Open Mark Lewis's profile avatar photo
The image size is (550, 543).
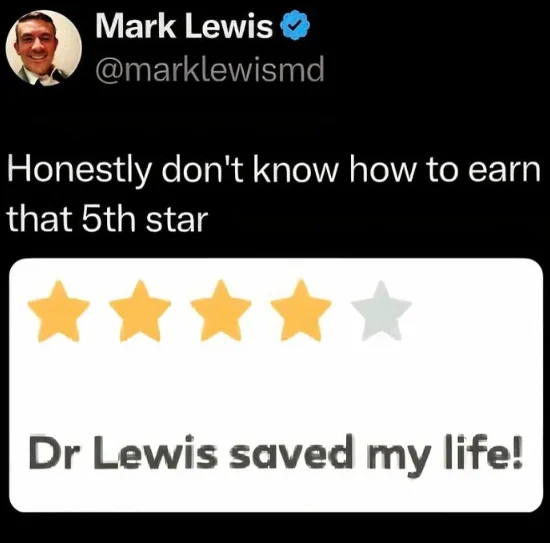pos(44,48)
